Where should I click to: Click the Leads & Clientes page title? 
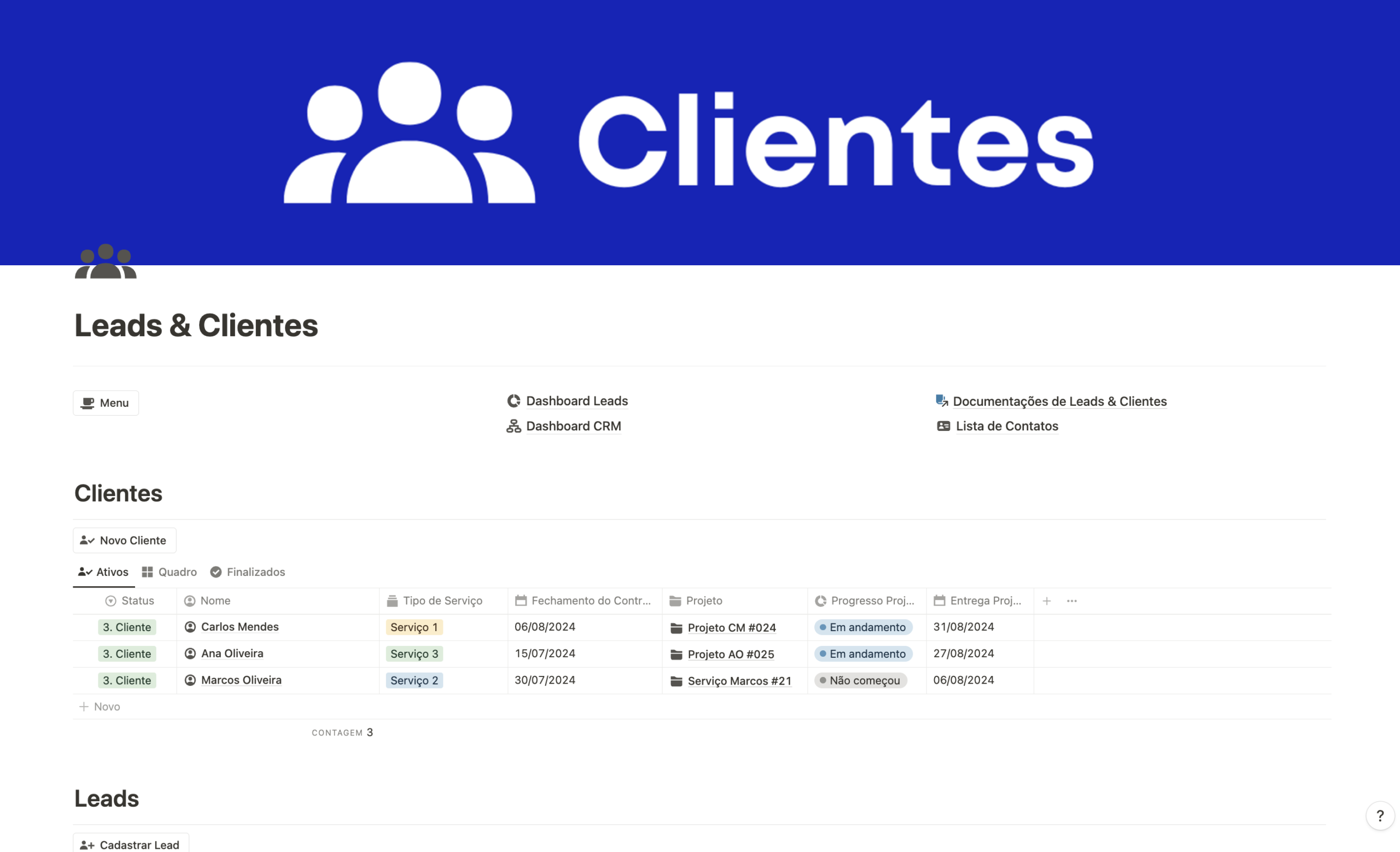click(x=196, y=325)
